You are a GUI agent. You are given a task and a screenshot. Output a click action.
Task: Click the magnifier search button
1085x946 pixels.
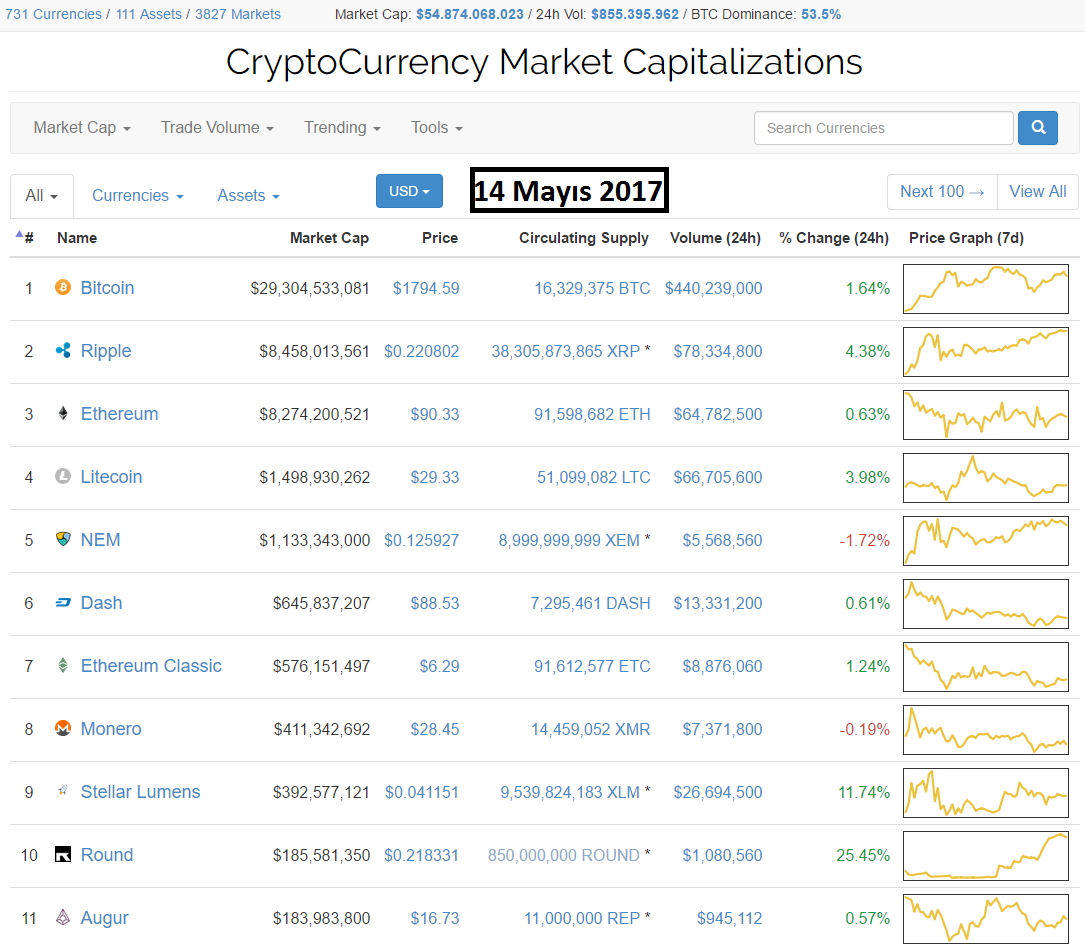(x=1037, y=127)
